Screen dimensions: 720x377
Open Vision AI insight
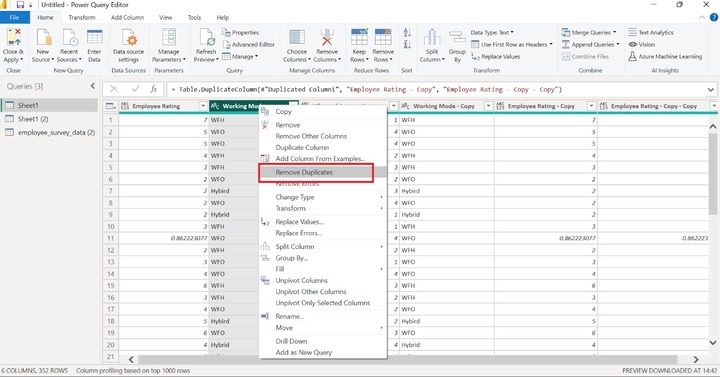(x=641, y=45)
